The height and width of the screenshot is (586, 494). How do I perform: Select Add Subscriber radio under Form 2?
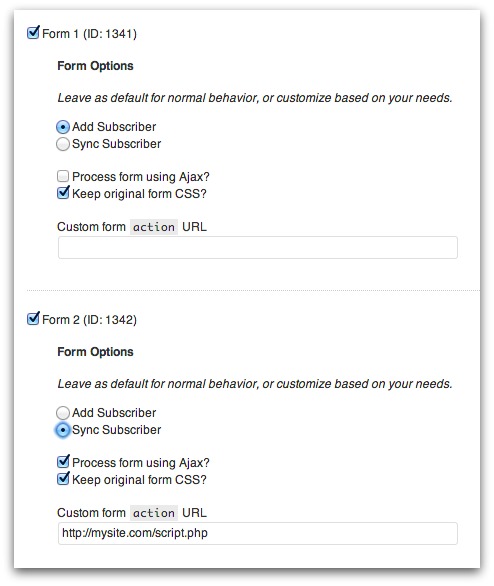63,413
